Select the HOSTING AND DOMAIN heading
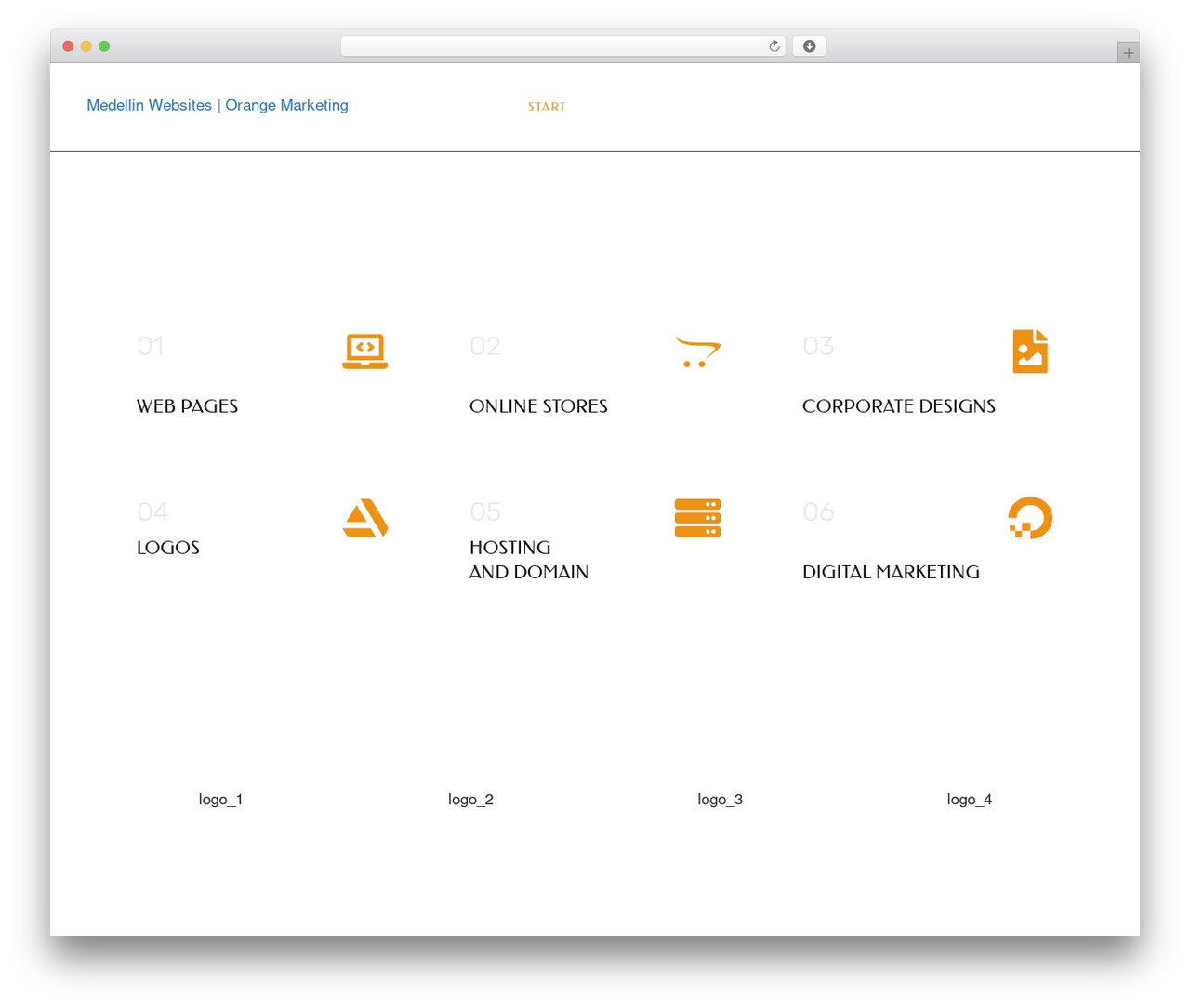1190x1008 pixels. pyautogui.click(x=529, y=560)
